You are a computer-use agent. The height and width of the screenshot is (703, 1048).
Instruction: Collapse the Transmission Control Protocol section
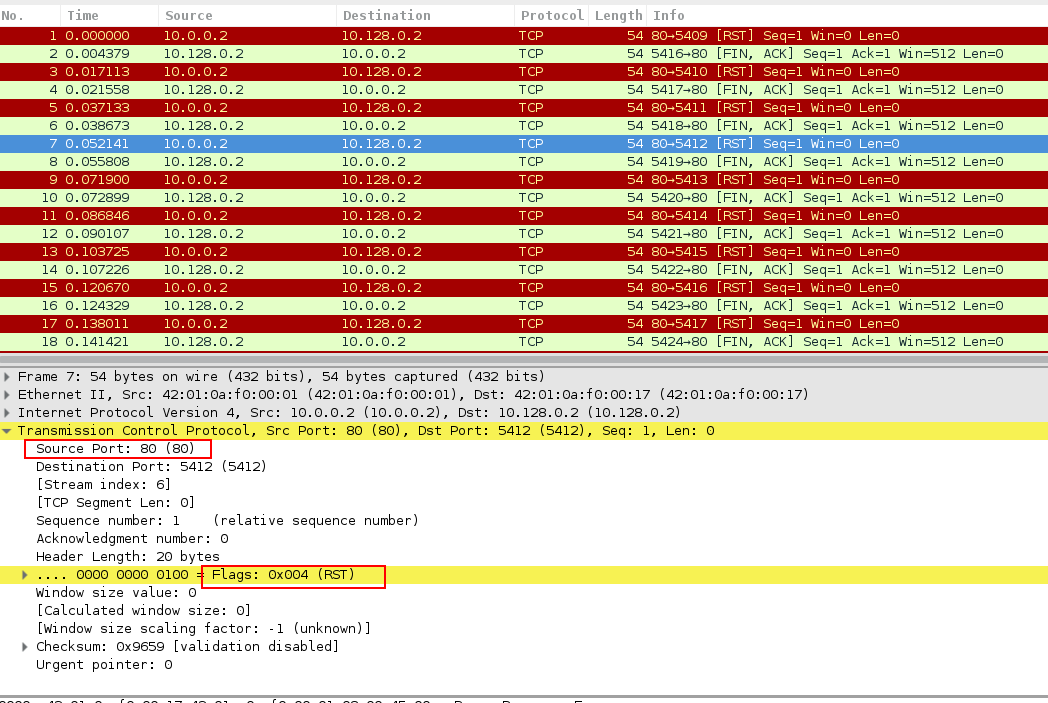[x=7, y=431]
